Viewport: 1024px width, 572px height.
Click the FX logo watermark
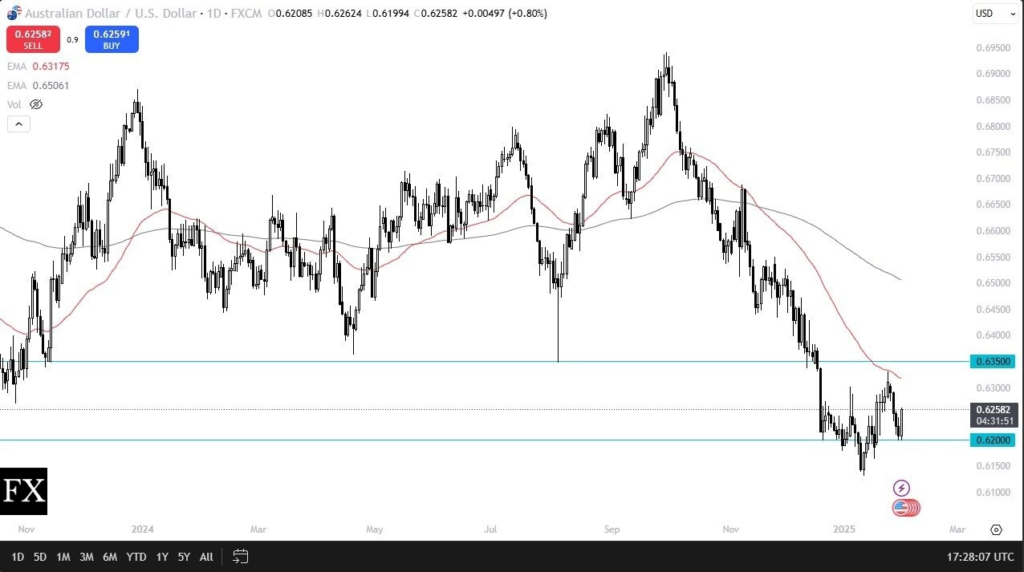(24, 491)
